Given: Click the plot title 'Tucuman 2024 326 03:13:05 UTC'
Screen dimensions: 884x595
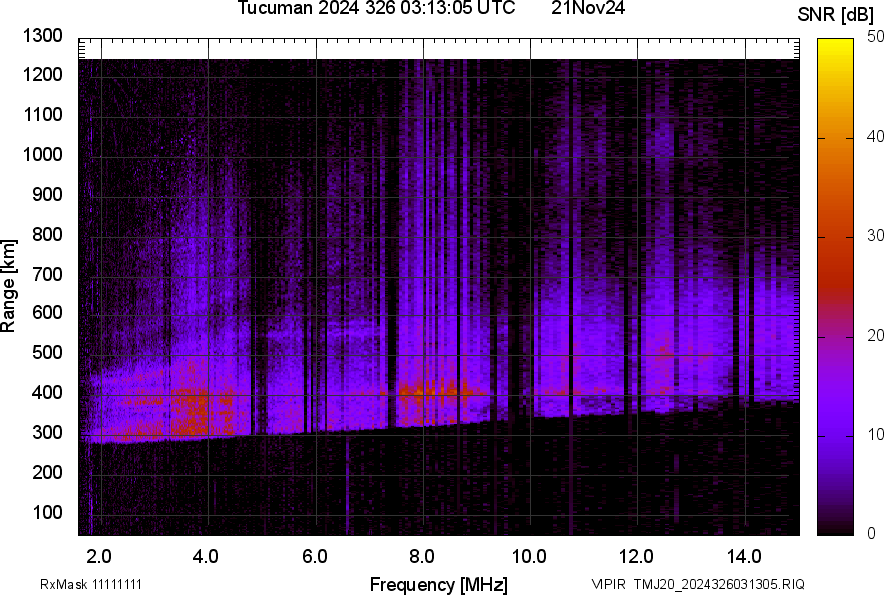Looking at the screenshot, I should 376,9.
